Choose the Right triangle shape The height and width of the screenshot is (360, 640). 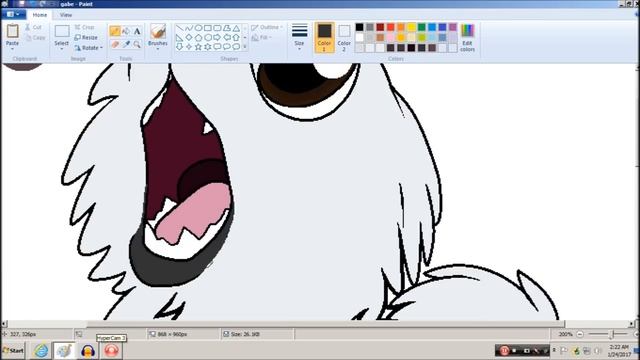[x=179, y=38]
